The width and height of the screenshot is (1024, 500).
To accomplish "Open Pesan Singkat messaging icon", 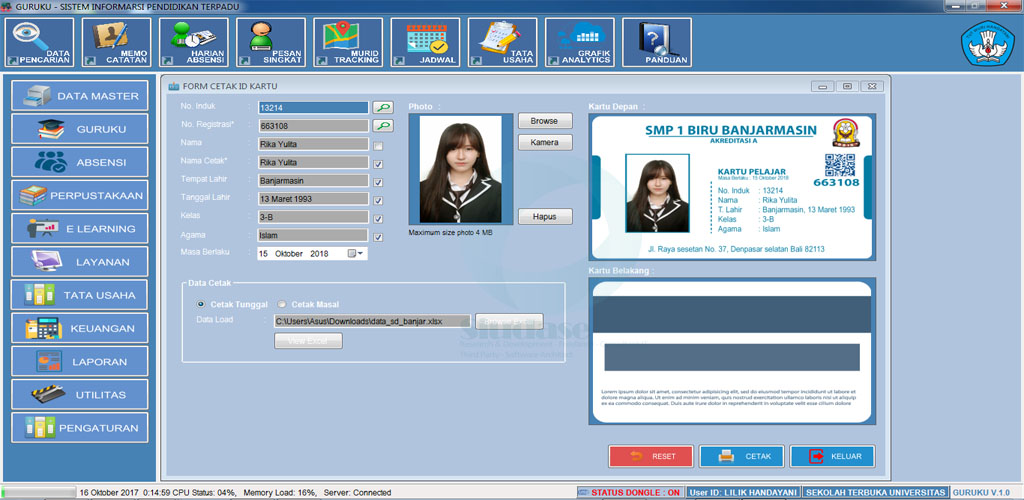I will tap(271, 43).
